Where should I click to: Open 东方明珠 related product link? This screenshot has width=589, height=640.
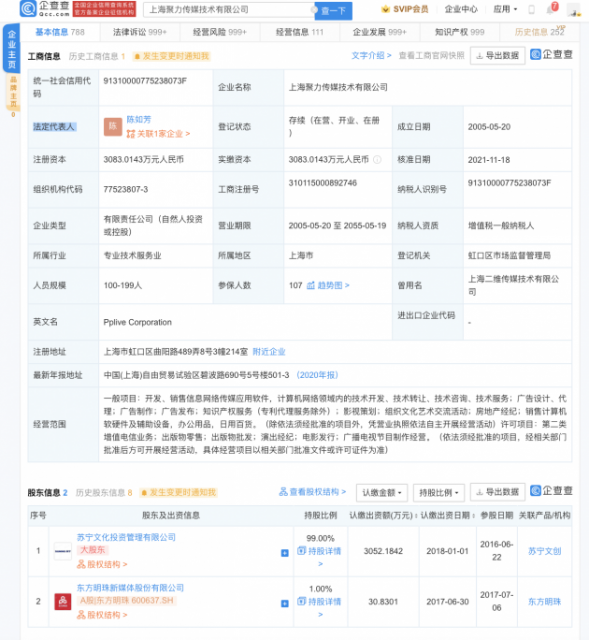(545, 602)
